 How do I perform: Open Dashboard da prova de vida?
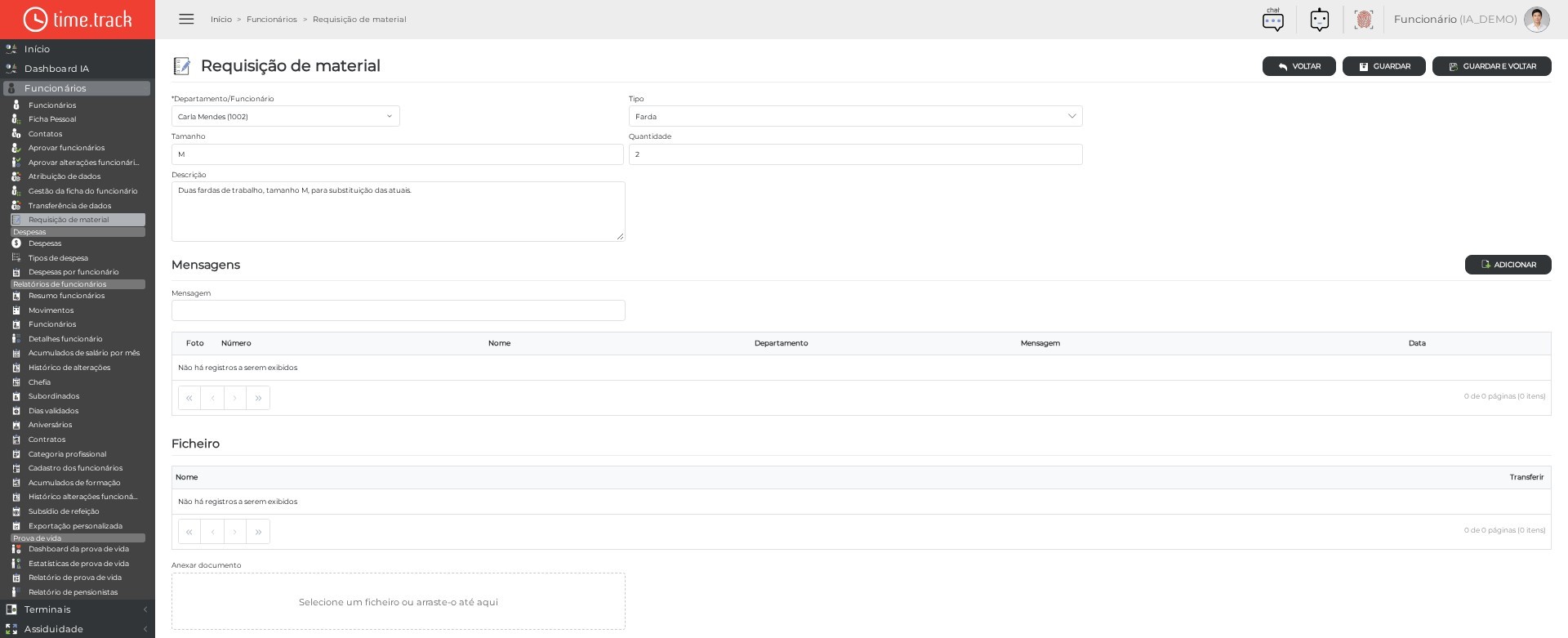tap(78, 549)
